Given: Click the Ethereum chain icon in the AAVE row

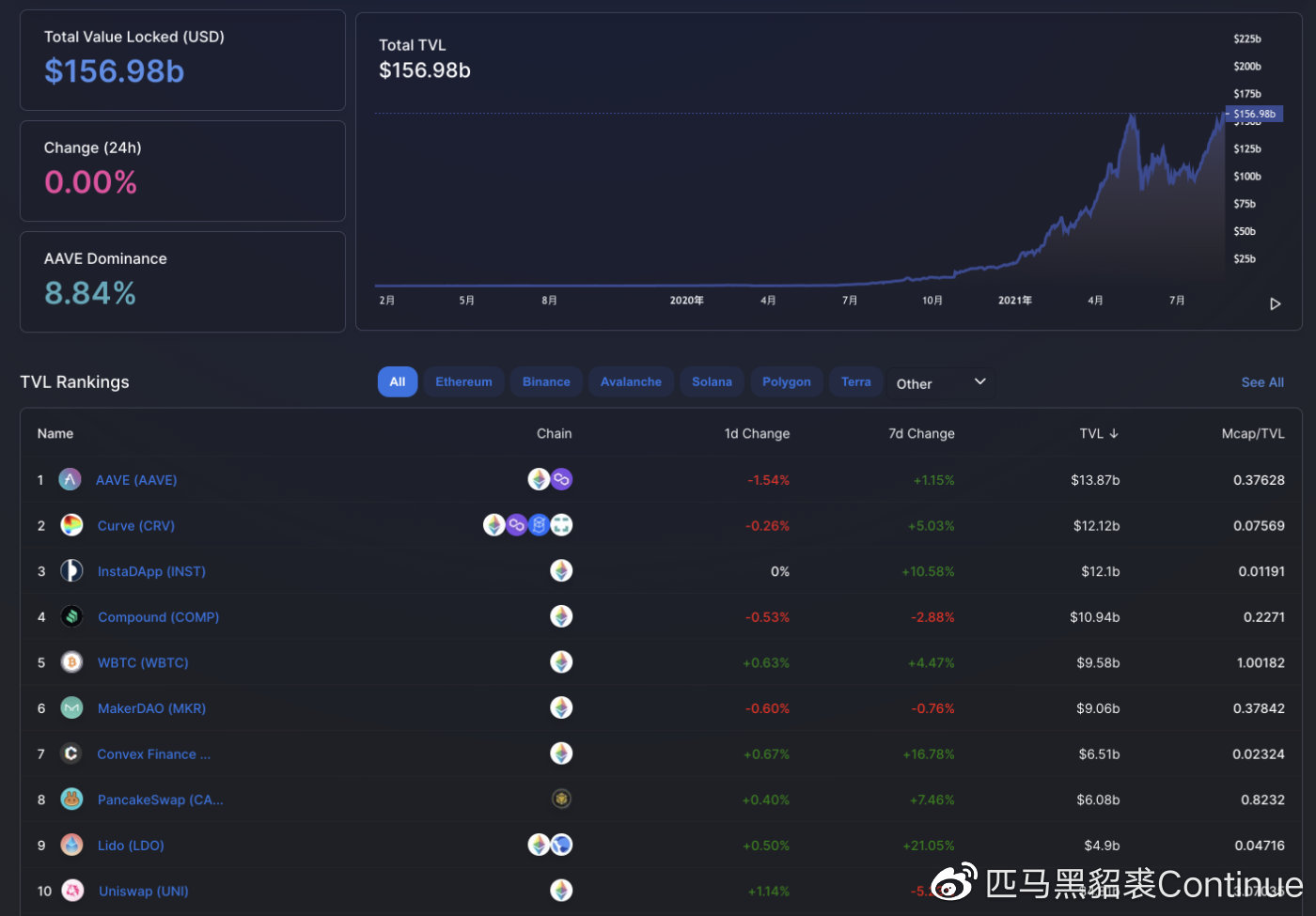Looking at the screenshot, I should [x=539, y=479].
